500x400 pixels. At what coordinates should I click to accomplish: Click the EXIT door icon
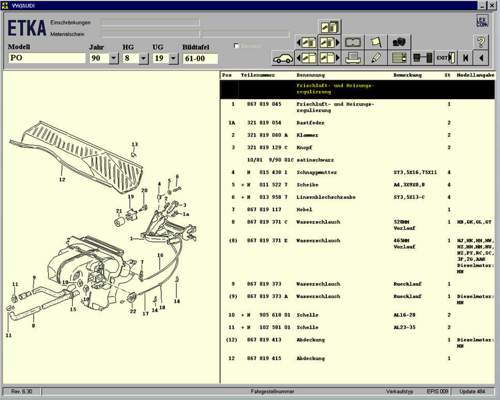coord(446,58)
